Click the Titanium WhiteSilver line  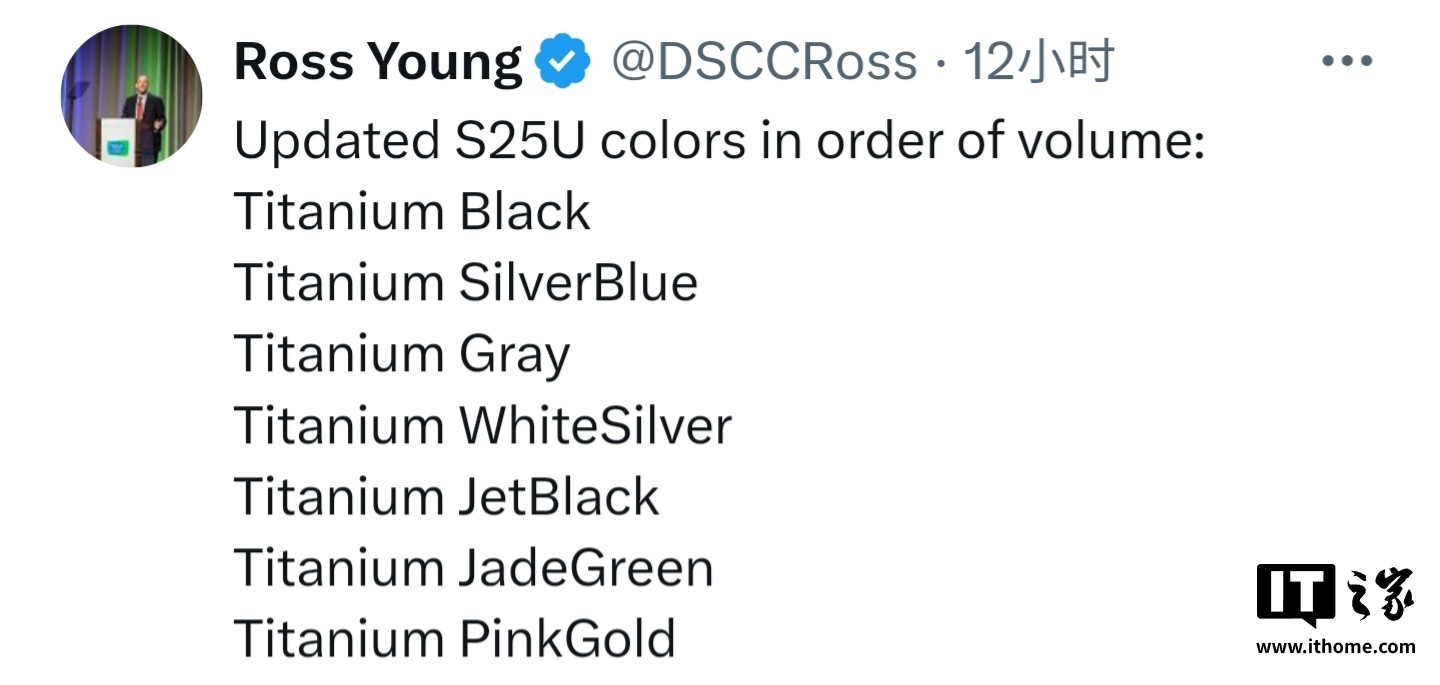[x=482, y=426]
